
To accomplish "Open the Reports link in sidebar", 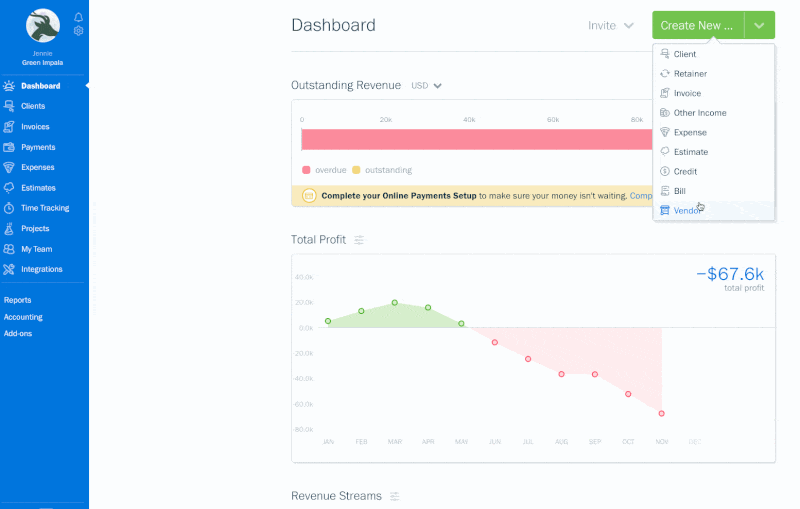I will click(17, 300).
